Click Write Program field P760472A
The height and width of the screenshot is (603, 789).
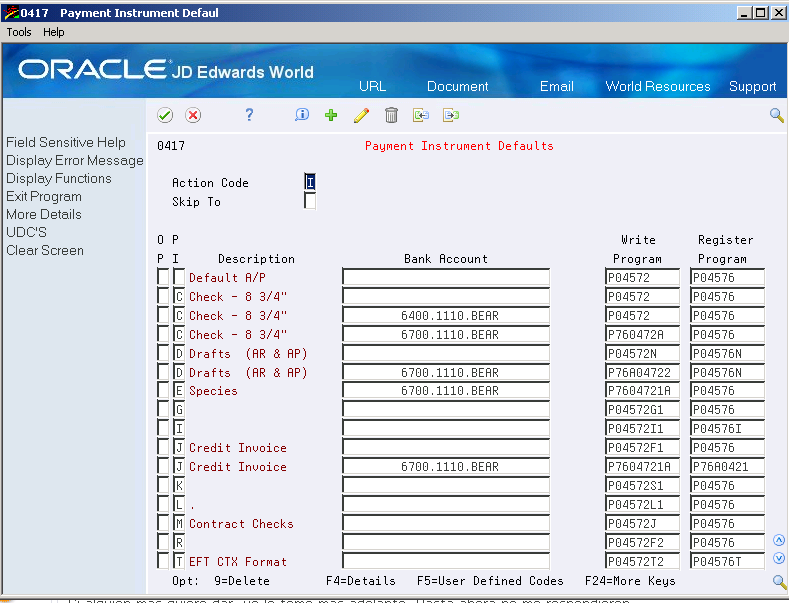coord(642,334)
